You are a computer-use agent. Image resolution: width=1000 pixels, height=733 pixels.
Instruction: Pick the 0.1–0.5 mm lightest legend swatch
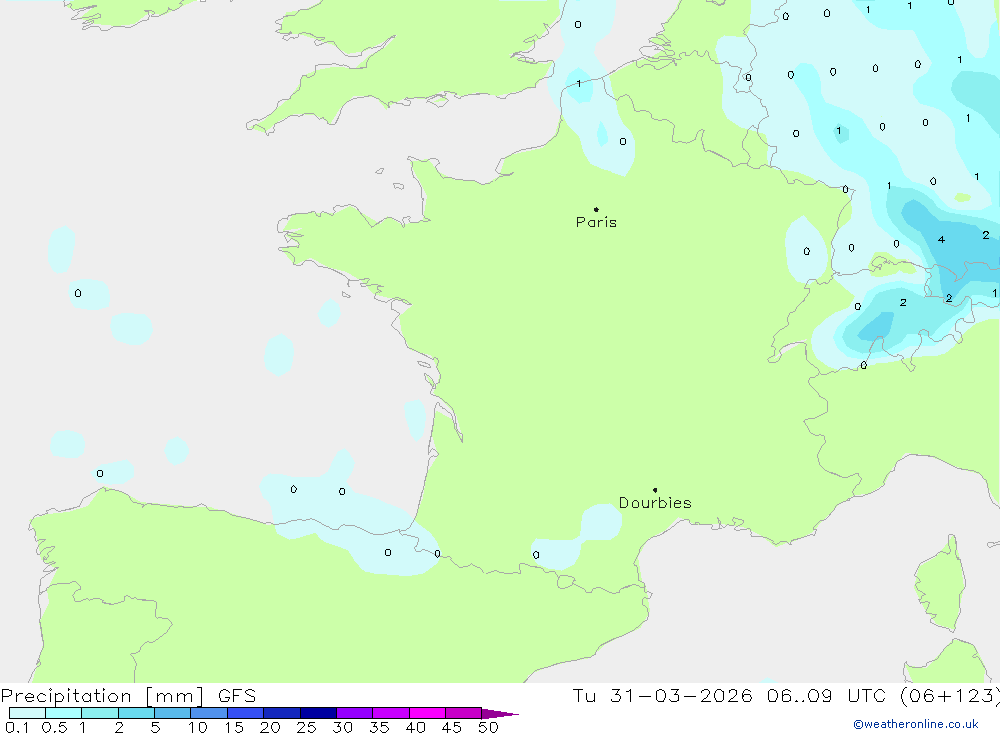pyautogui.click(x=27, y=713)
